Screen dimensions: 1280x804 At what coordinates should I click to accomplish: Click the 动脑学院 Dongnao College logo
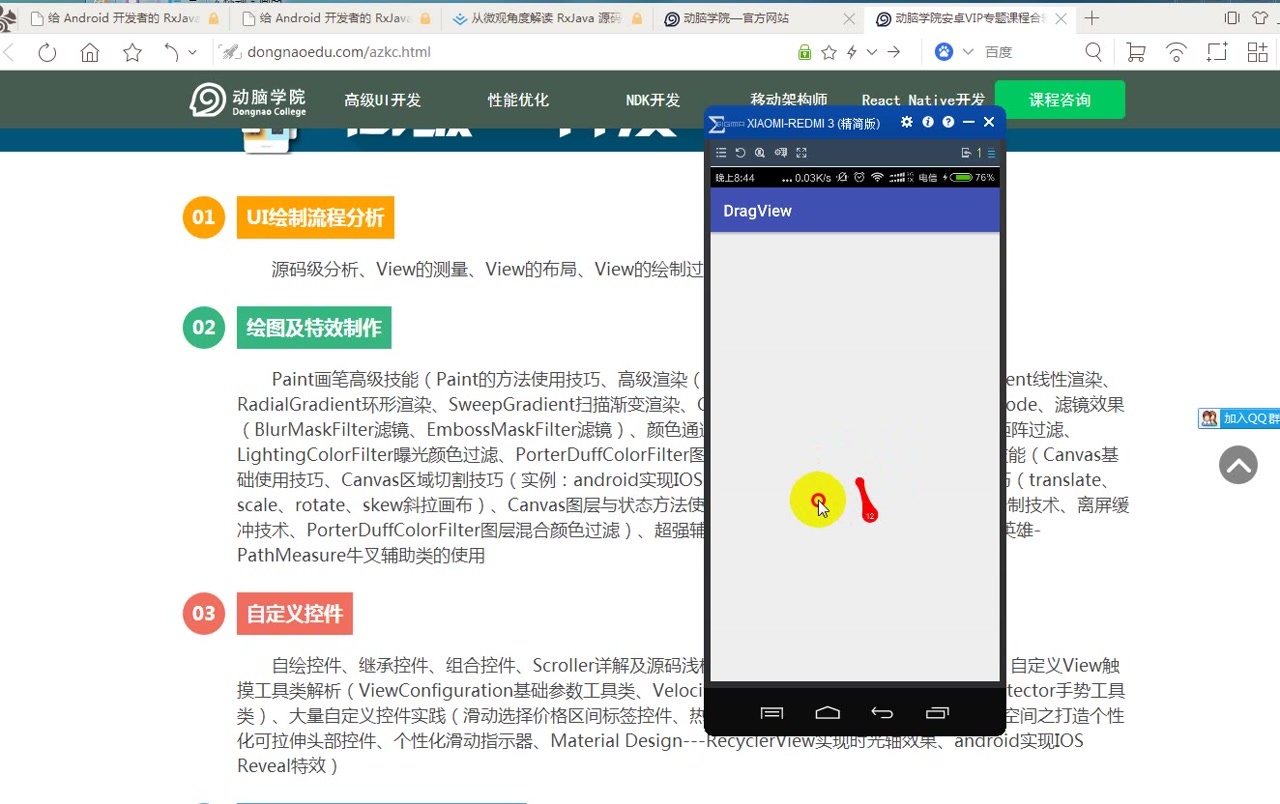click(x=248, y=100)
